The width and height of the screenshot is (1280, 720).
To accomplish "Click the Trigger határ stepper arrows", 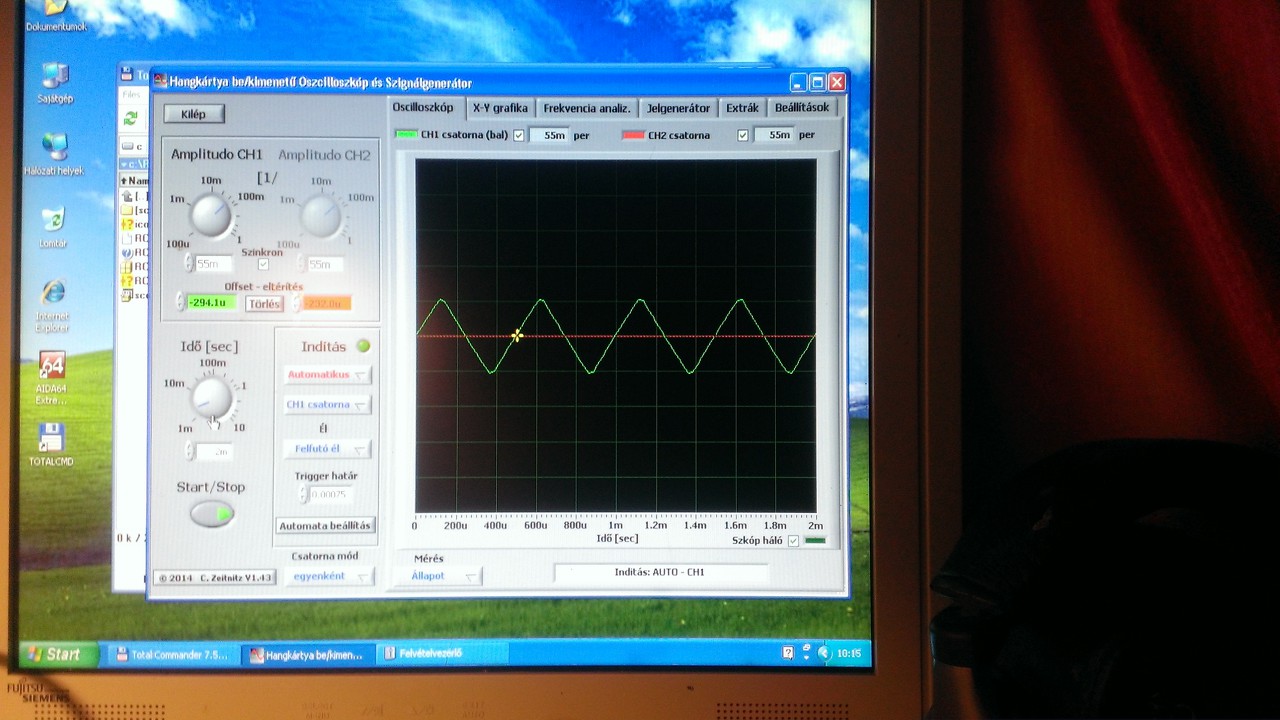I will (x=301, y=494).
